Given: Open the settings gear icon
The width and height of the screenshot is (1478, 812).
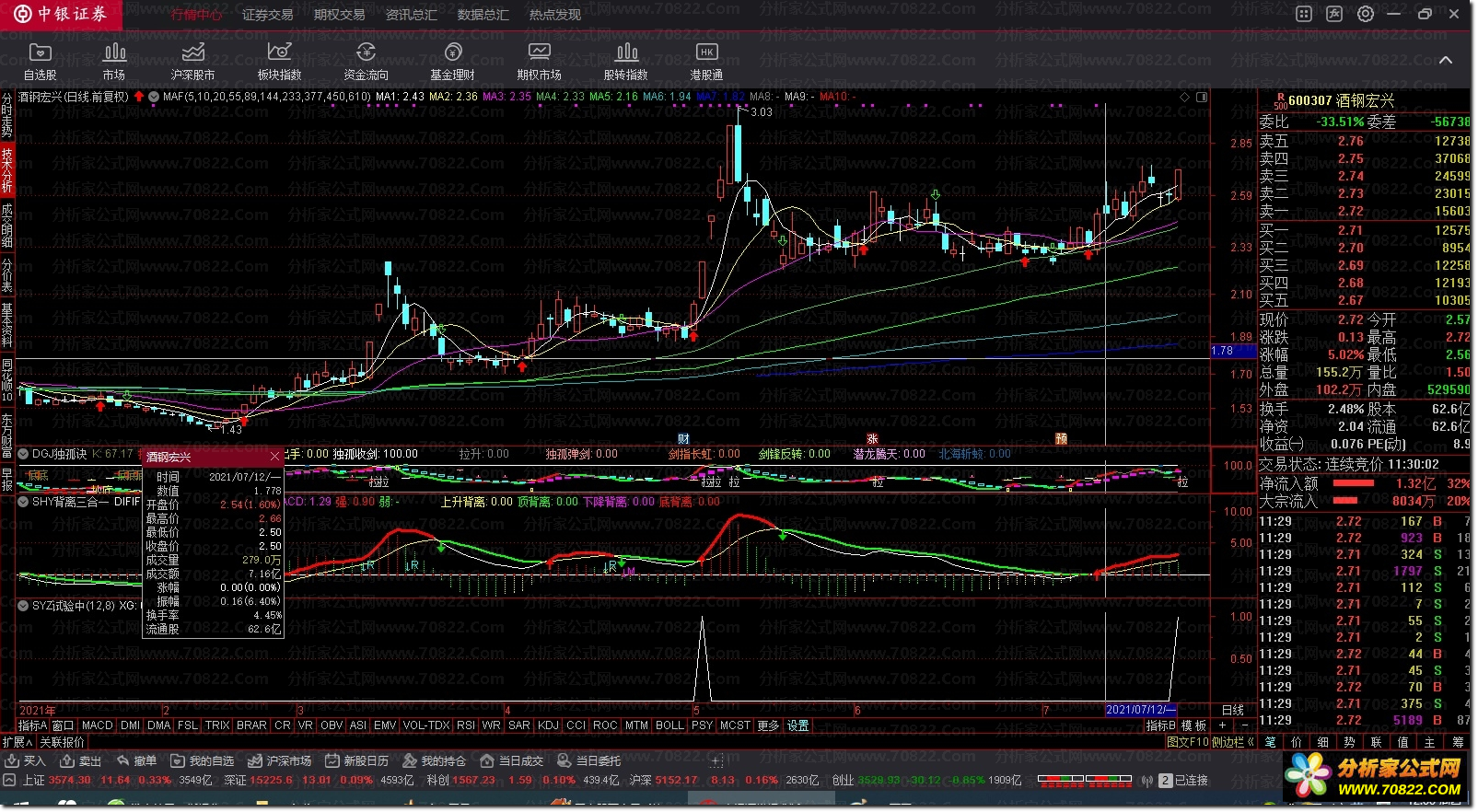Looking at the screenshot, I should pos(1366,14).
